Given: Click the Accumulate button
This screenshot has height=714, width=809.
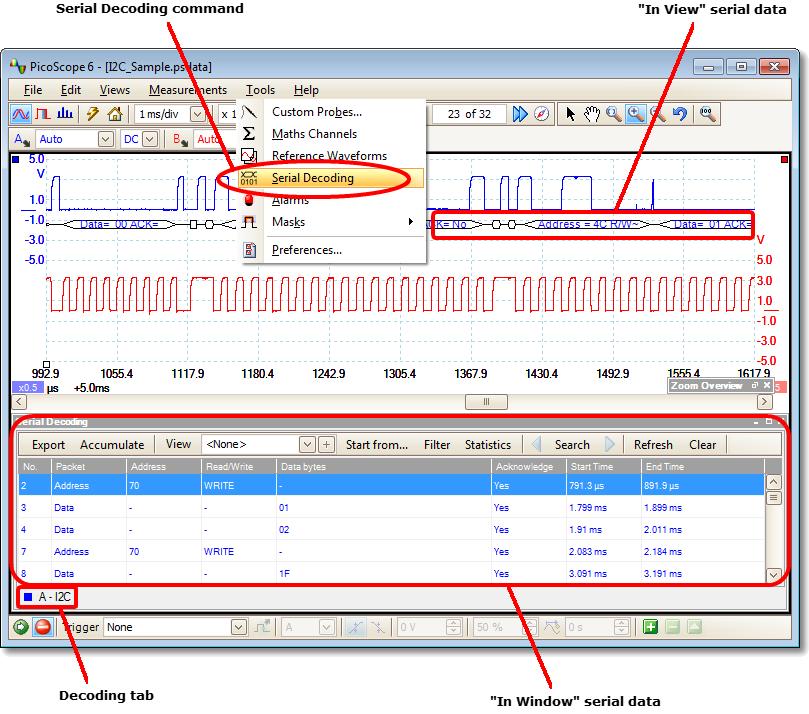Looking at the screenshot, I should click(x=112, y=445).
